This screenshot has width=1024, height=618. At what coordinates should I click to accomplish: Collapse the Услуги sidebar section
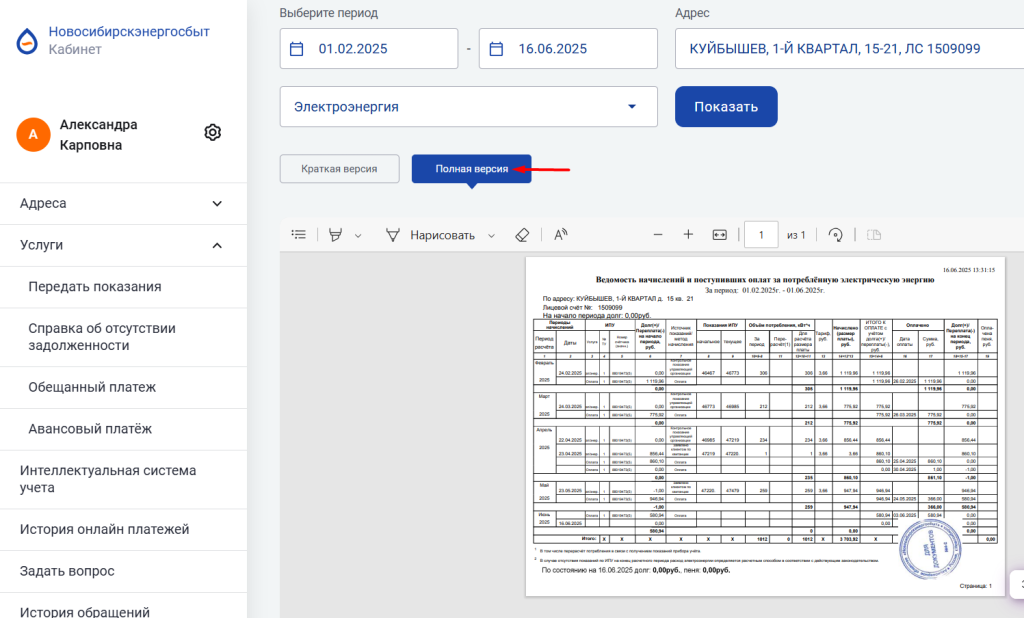[217, 245]
